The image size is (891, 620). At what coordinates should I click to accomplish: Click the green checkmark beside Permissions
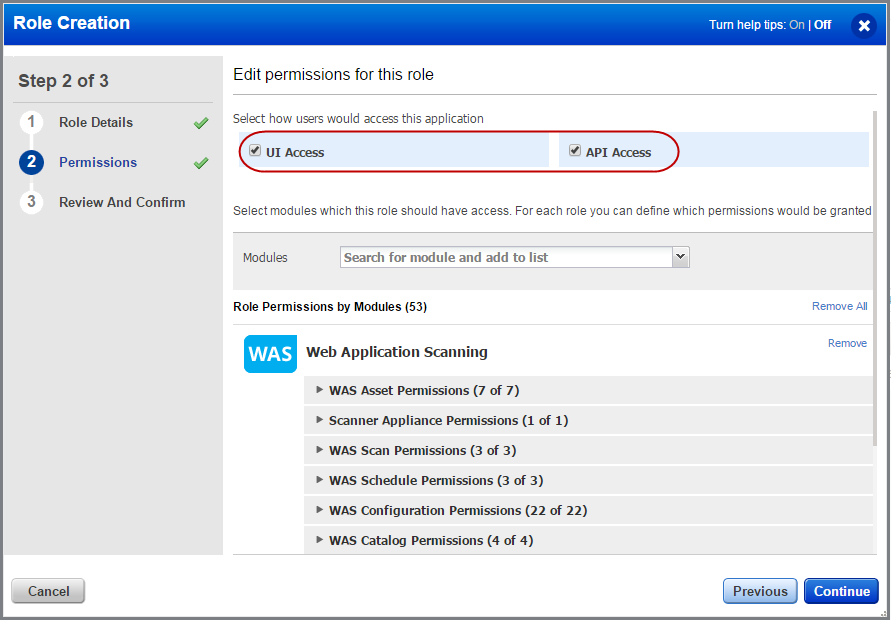click(200, 162)
